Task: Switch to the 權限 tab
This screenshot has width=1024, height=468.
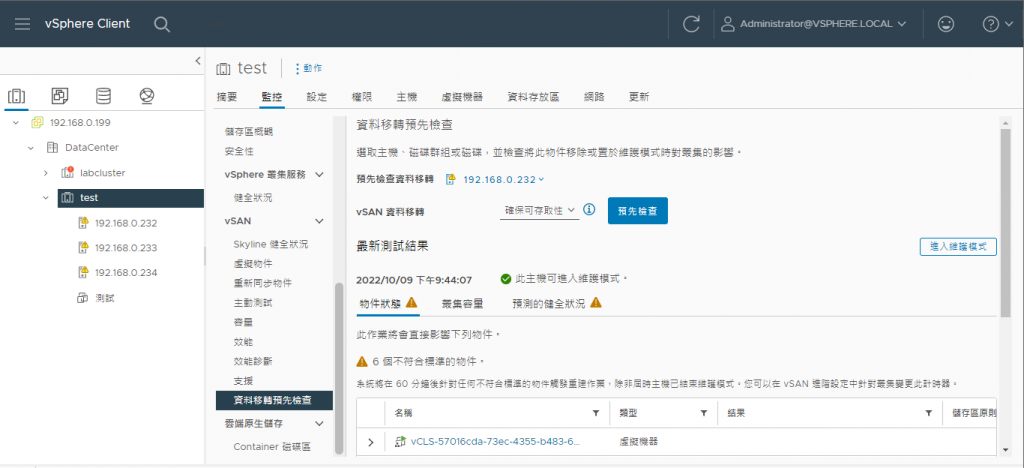Action: tap(362, 97)
